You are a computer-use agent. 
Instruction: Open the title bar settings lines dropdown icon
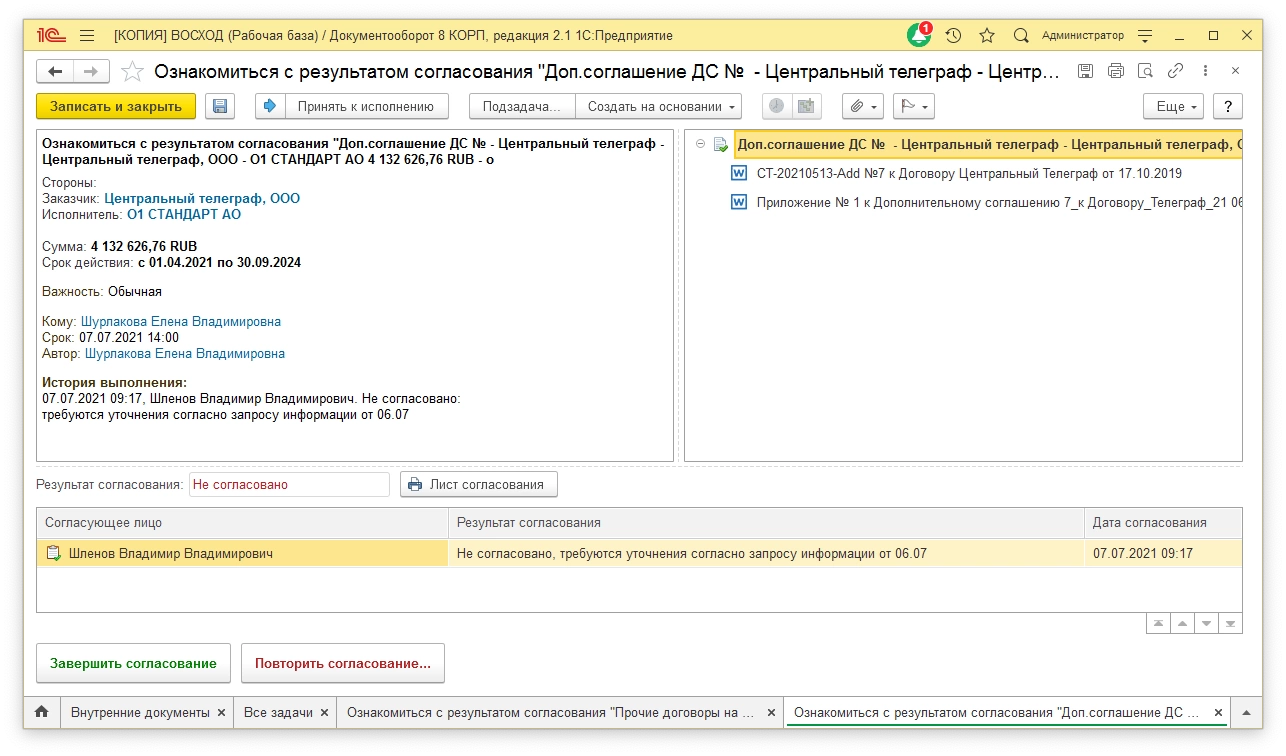coord(1146,35)
